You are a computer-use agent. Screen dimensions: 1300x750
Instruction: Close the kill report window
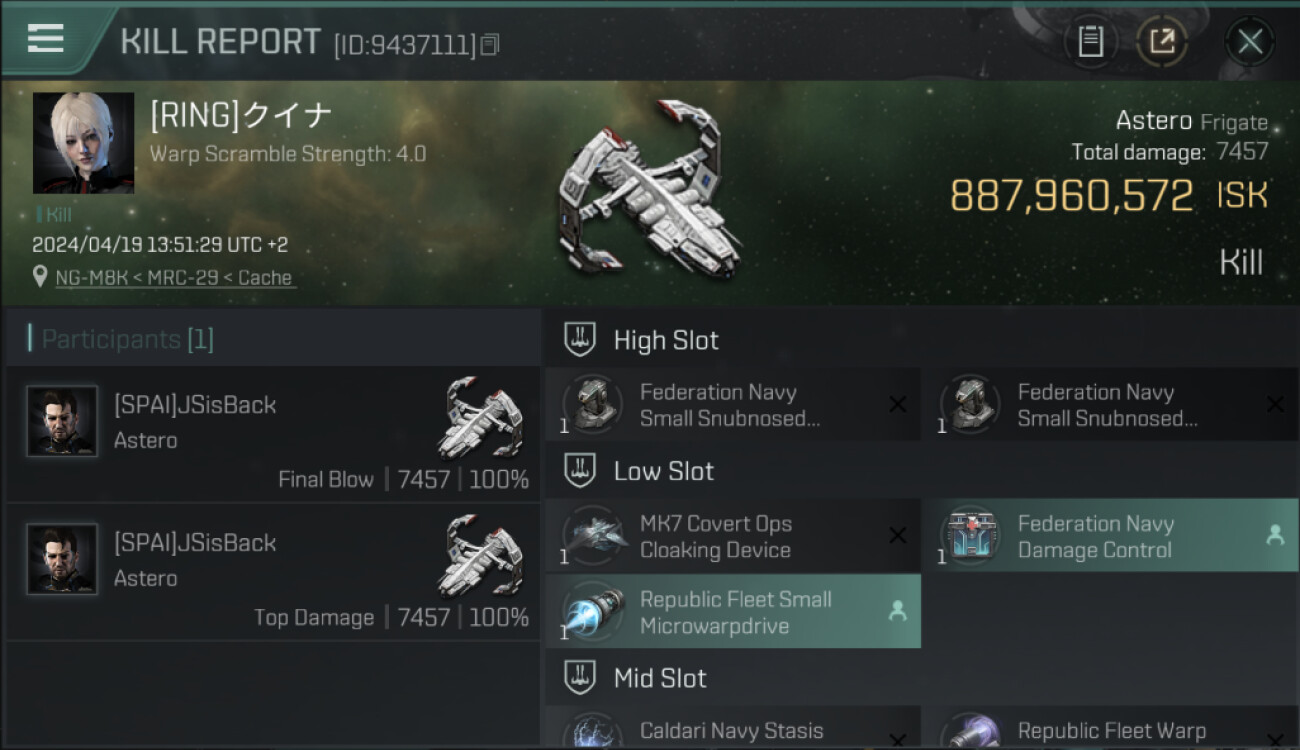point(1249,41)
